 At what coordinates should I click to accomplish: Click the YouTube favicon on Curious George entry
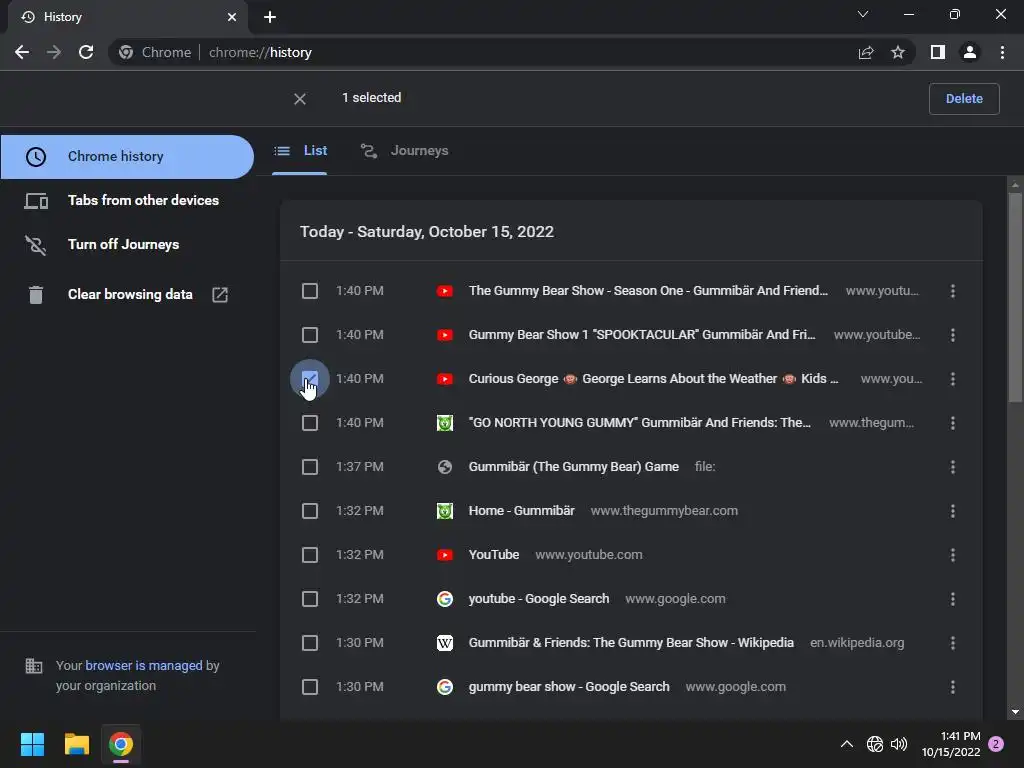(445, 379)
